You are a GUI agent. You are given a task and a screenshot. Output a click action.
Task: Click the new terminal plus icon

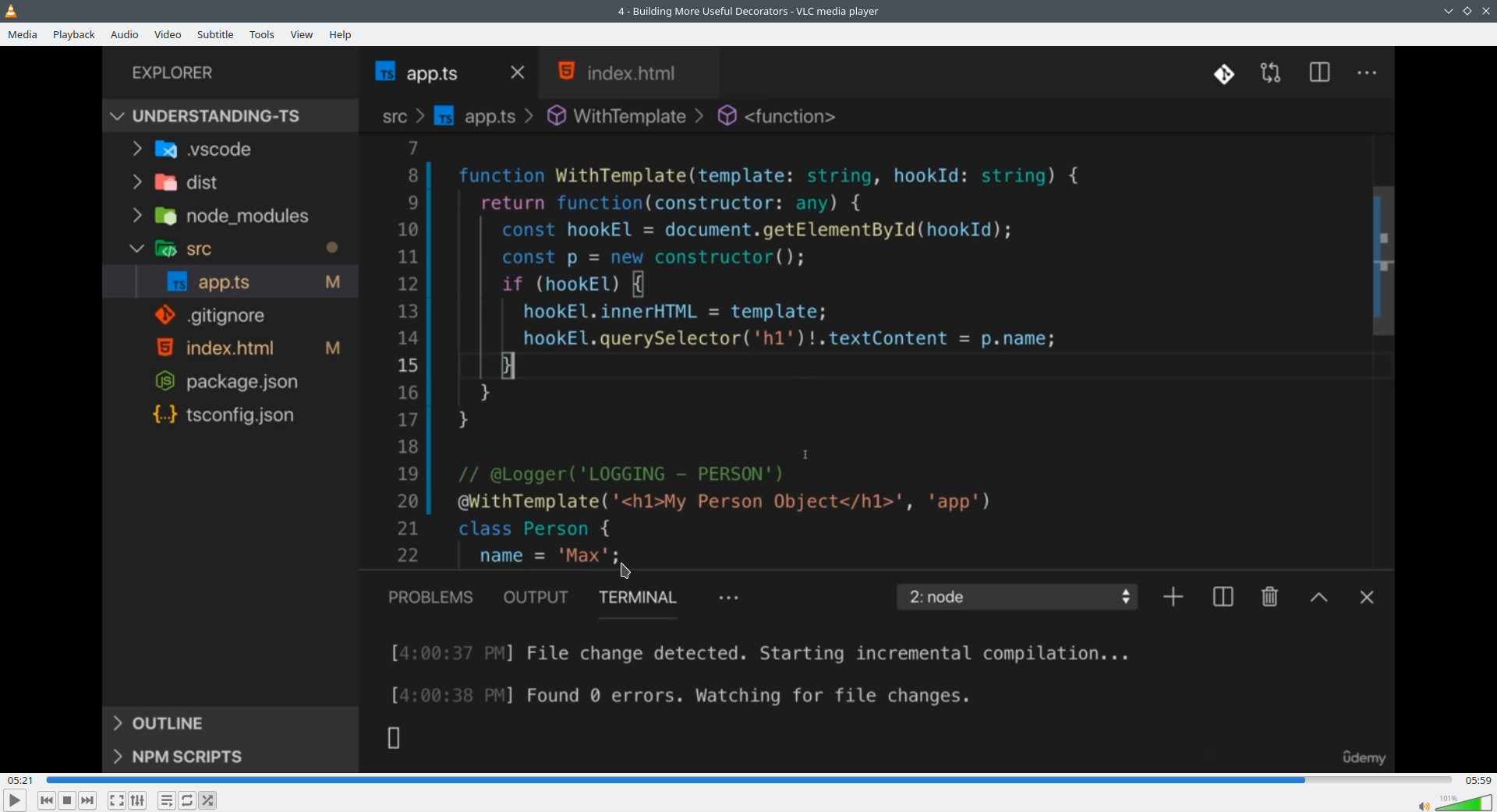1173,598
